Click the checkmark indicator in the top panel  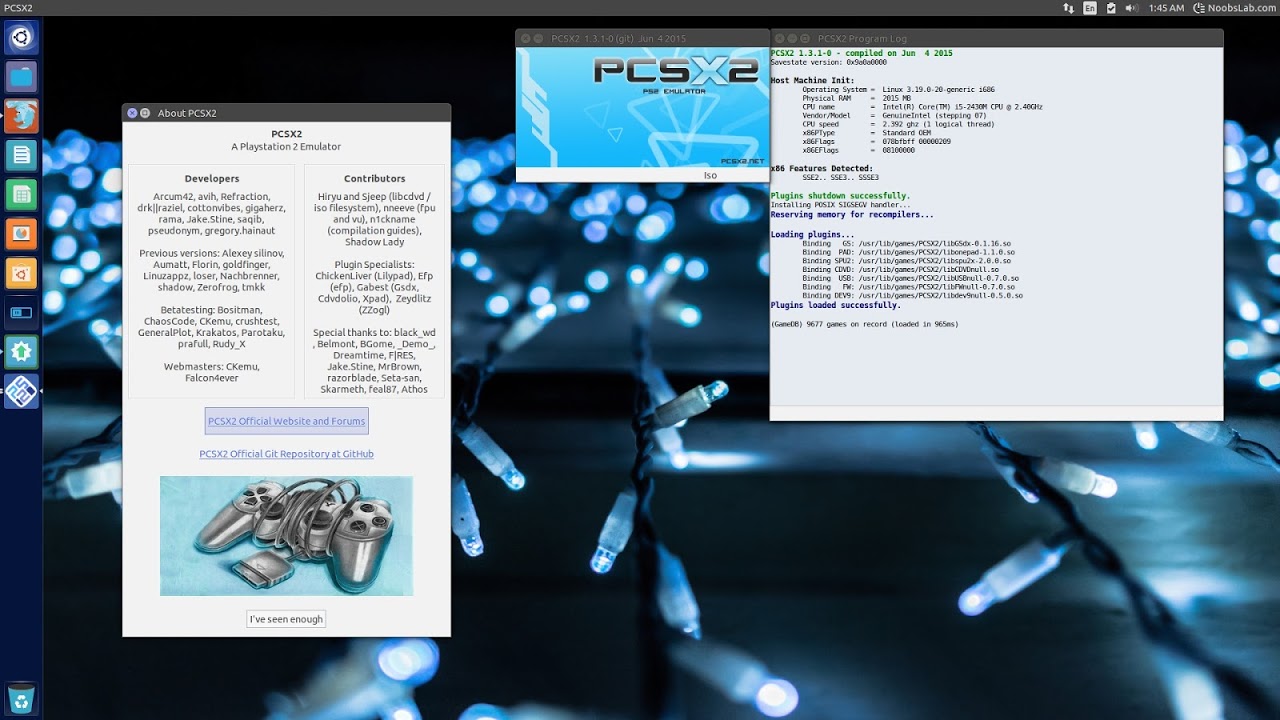pos(1112,8)
